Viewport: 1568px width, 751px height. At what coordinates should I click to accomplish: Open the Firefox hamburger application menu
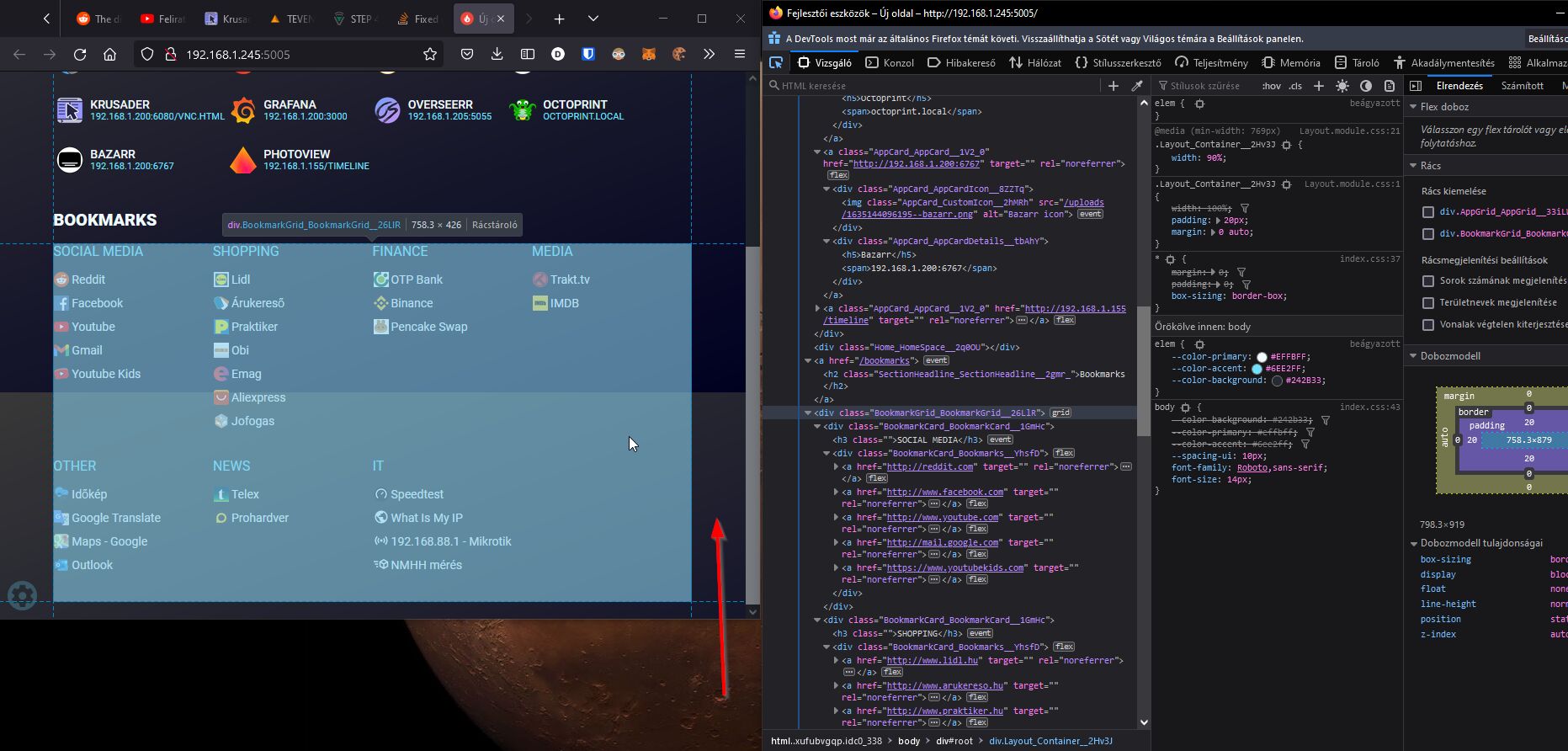click(x=740, y=54)
